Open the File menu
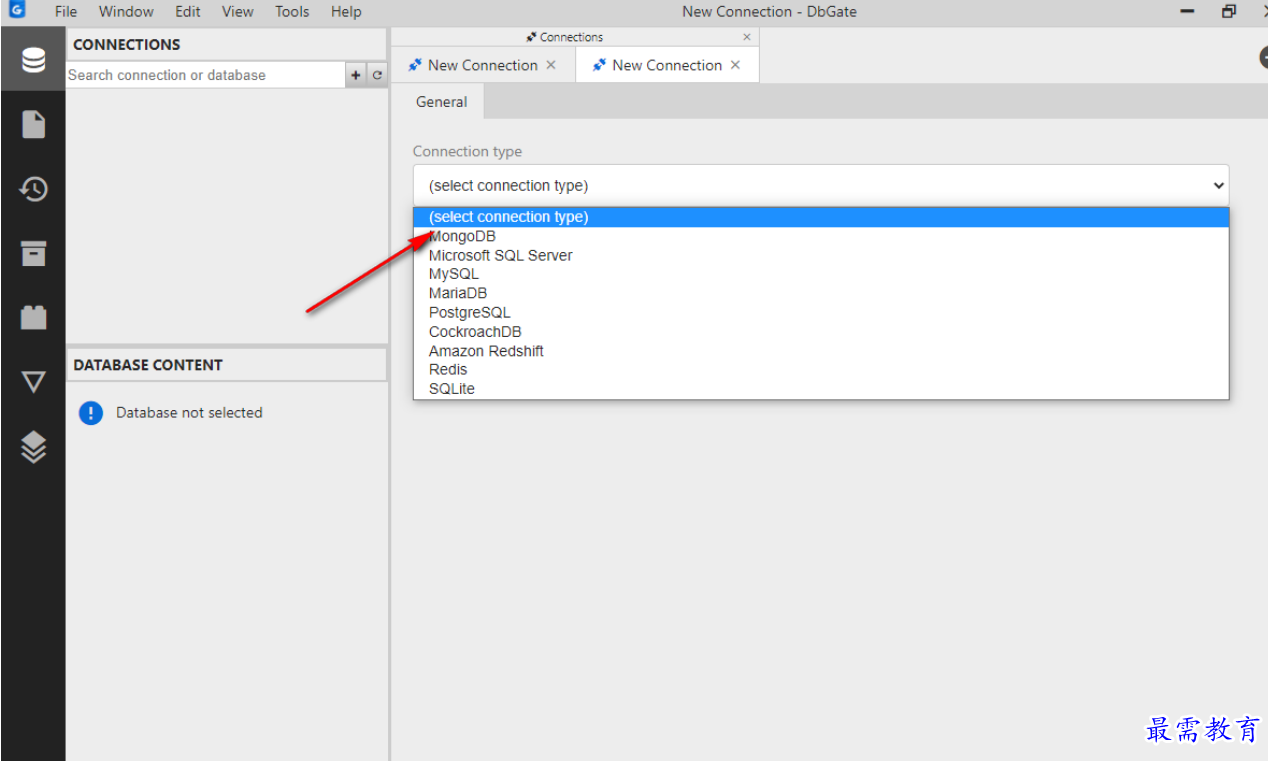1268x761 pixels. (66, 12)
